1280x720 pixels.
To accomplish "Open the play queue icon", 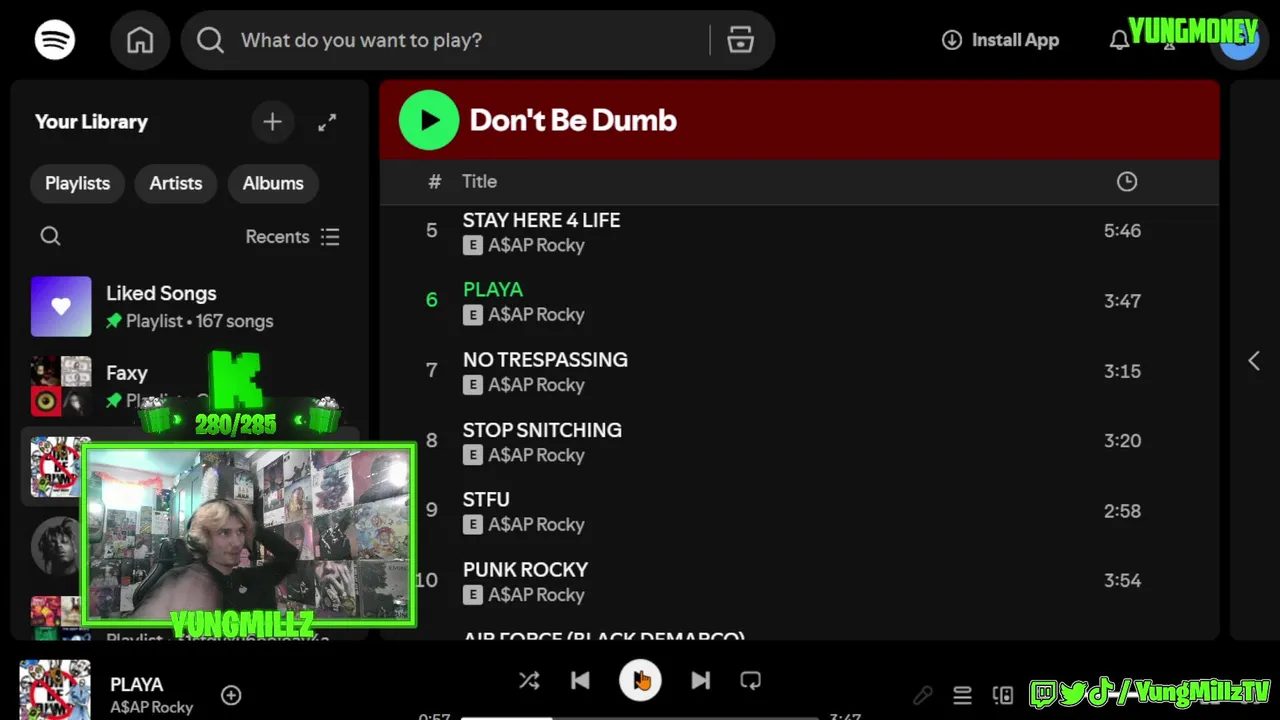I will point(962,695).
